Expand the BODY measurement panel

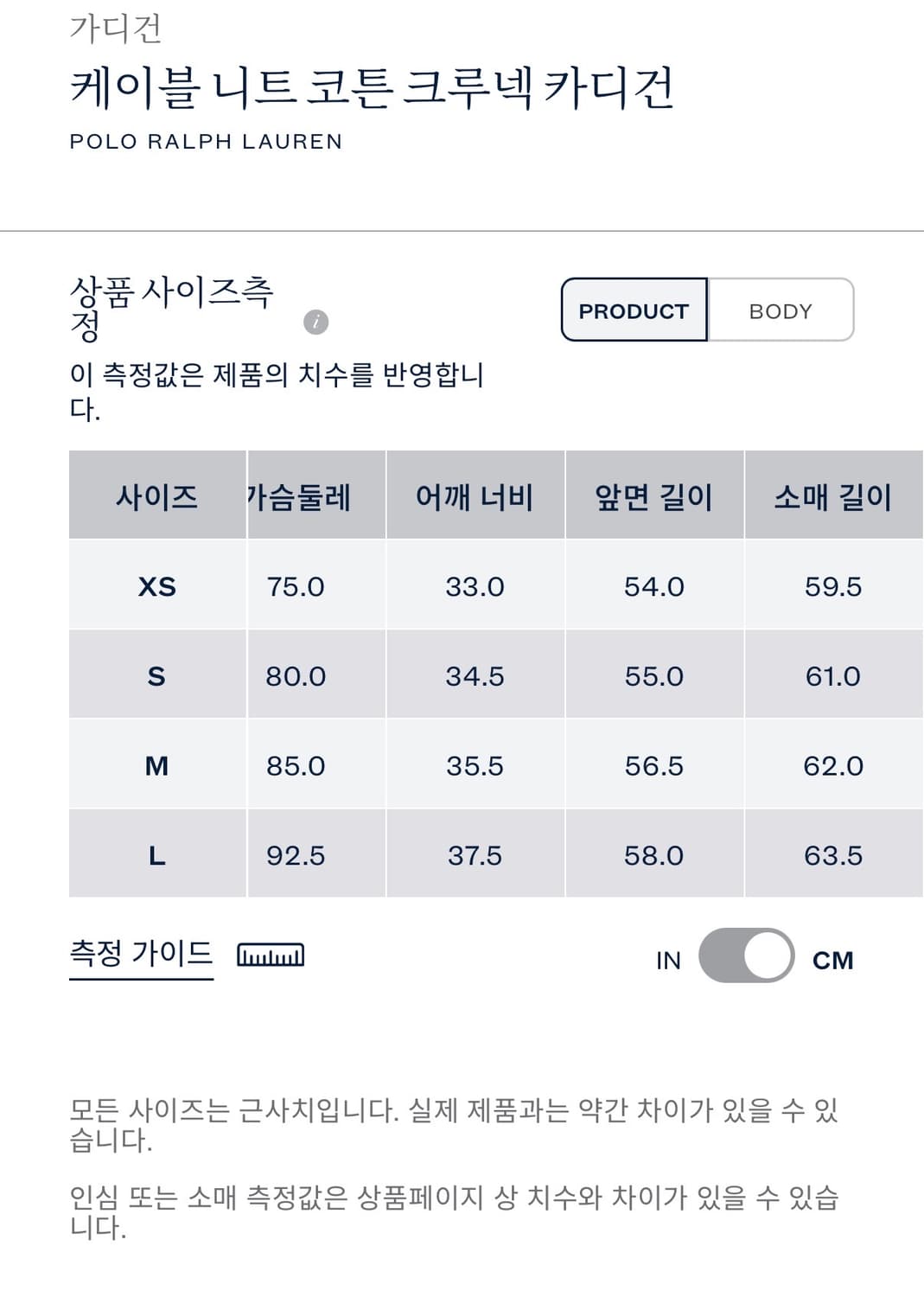pos(779,310)
